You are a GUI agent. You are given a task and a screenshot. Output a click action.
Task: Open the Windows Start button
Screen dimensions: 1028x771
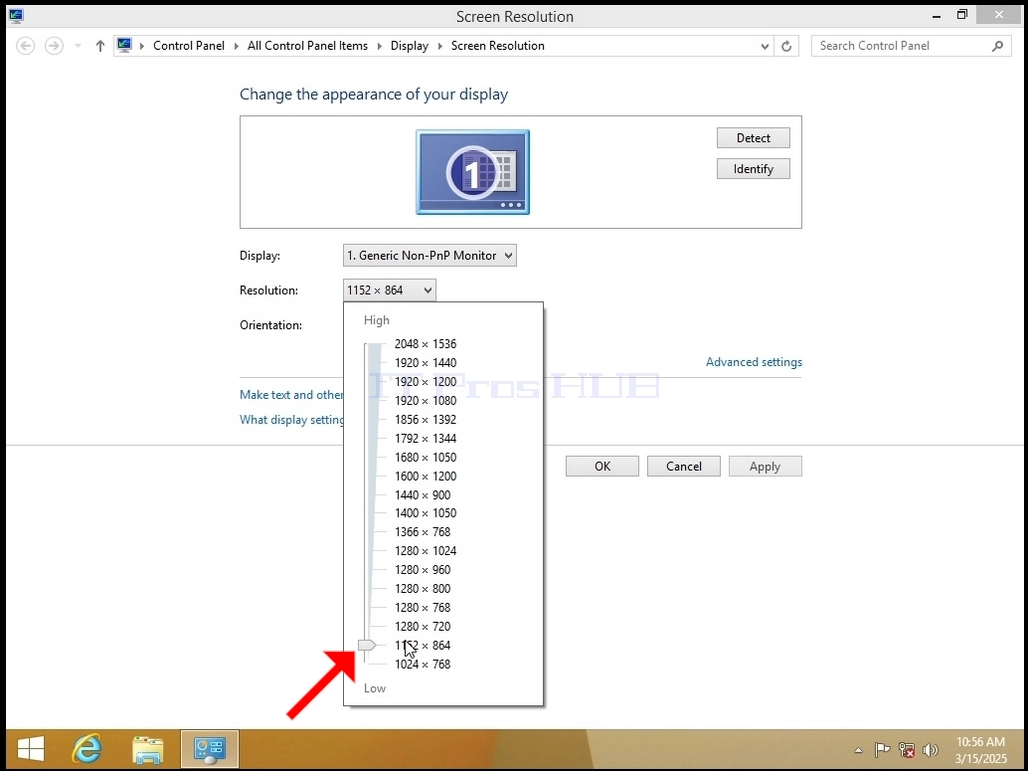[x=30, y=749]
